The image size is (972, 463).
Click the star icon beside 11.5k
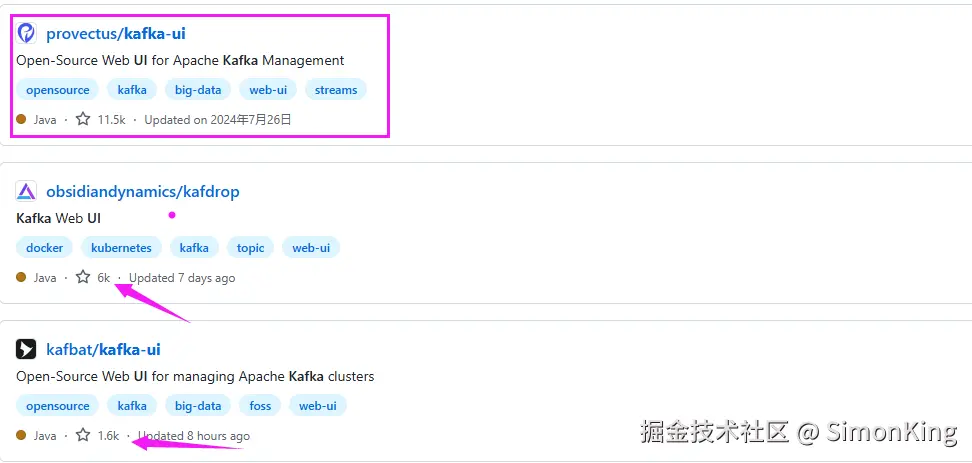[x=83, y=119]
